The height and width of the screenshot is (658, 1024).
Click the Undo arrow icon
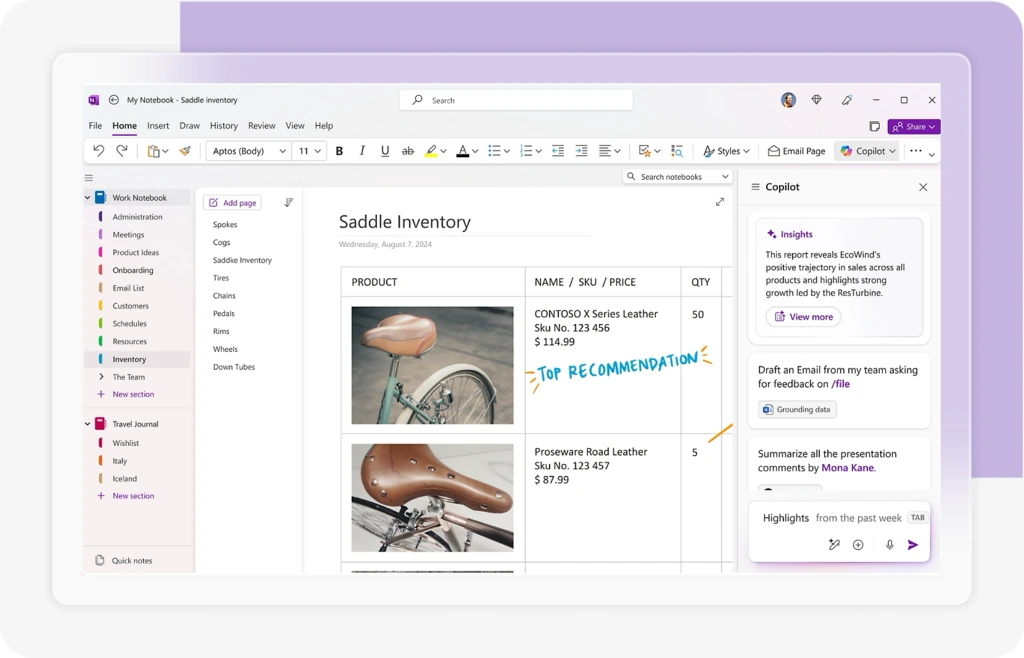(x=99, y=151)
